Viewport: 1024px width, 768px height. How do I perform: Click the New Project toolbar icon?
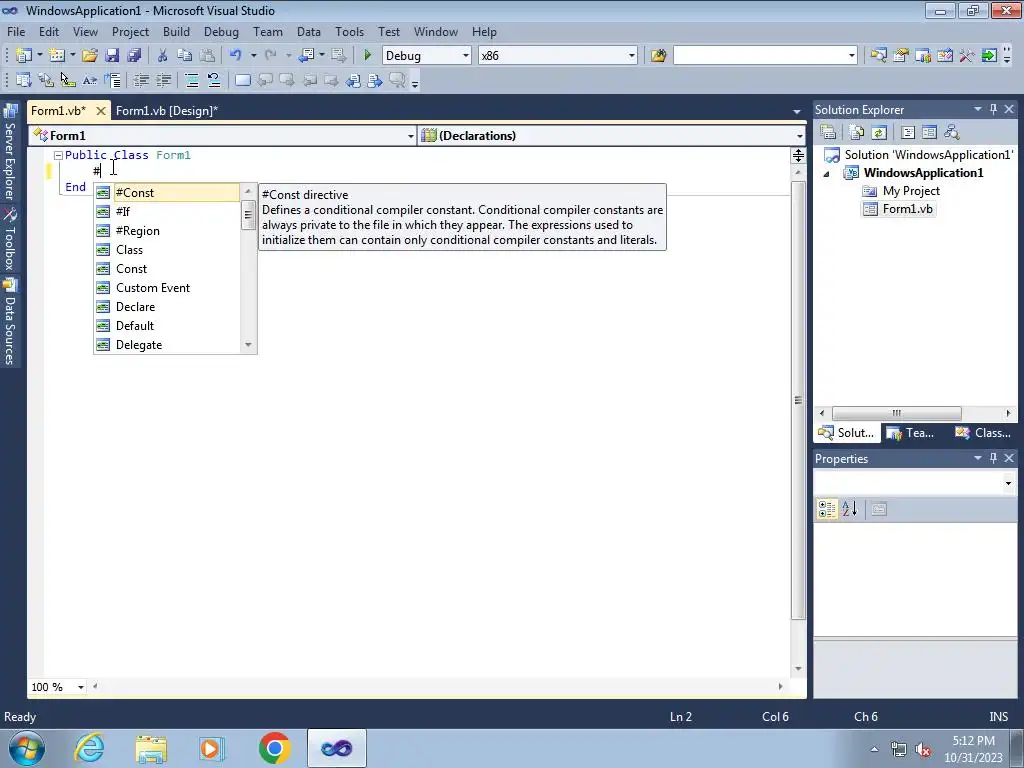point(24,56)
